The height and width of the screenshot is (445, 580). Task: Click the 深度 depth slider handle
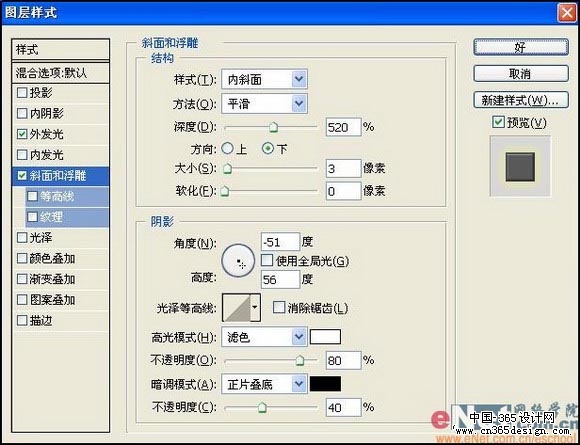click(x=273, y=128)
